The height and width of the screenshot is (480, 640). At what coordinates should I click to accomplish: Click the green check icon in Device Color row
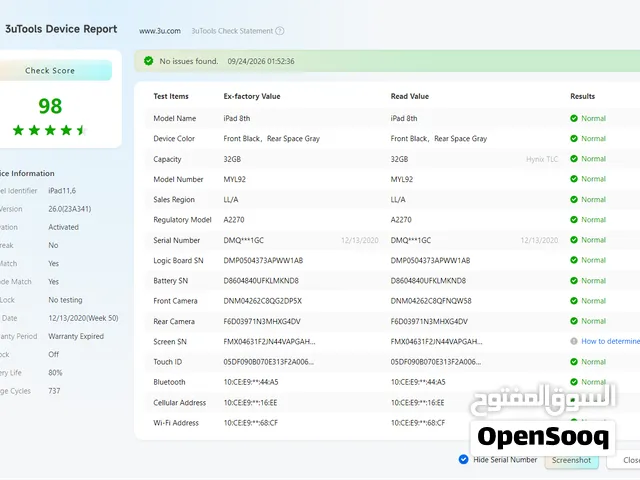(574, 139)
